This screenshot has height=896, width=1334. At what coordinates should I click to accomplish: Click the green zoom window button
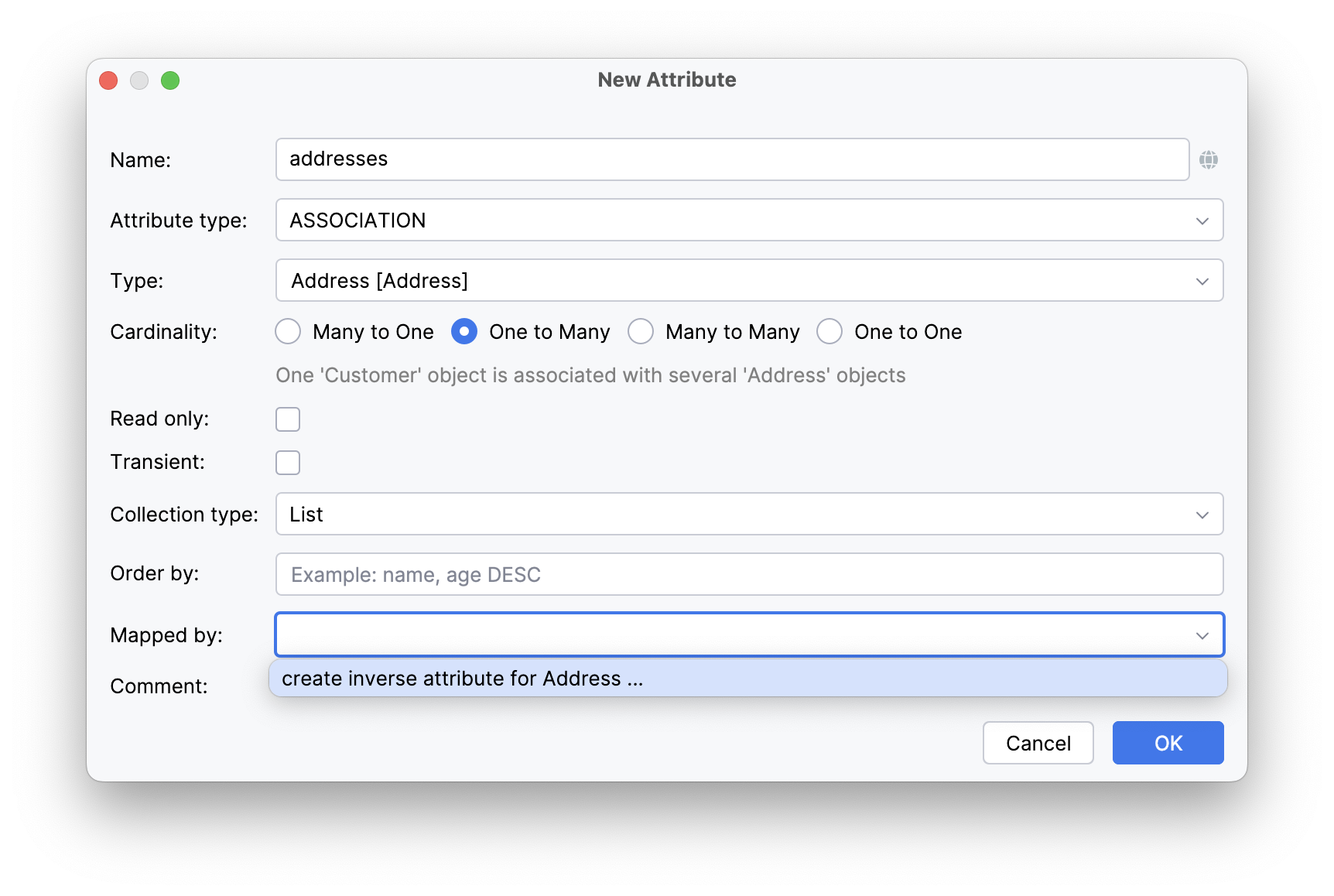(170, 80)
